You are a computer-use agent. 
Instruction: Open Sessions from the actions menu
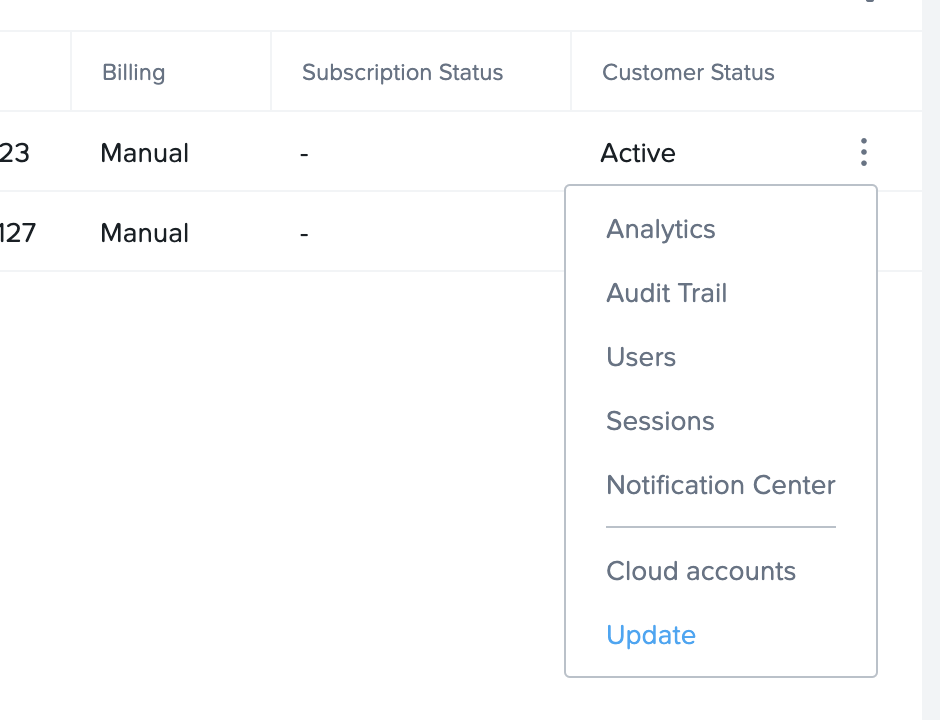click(x=660, y=421)
